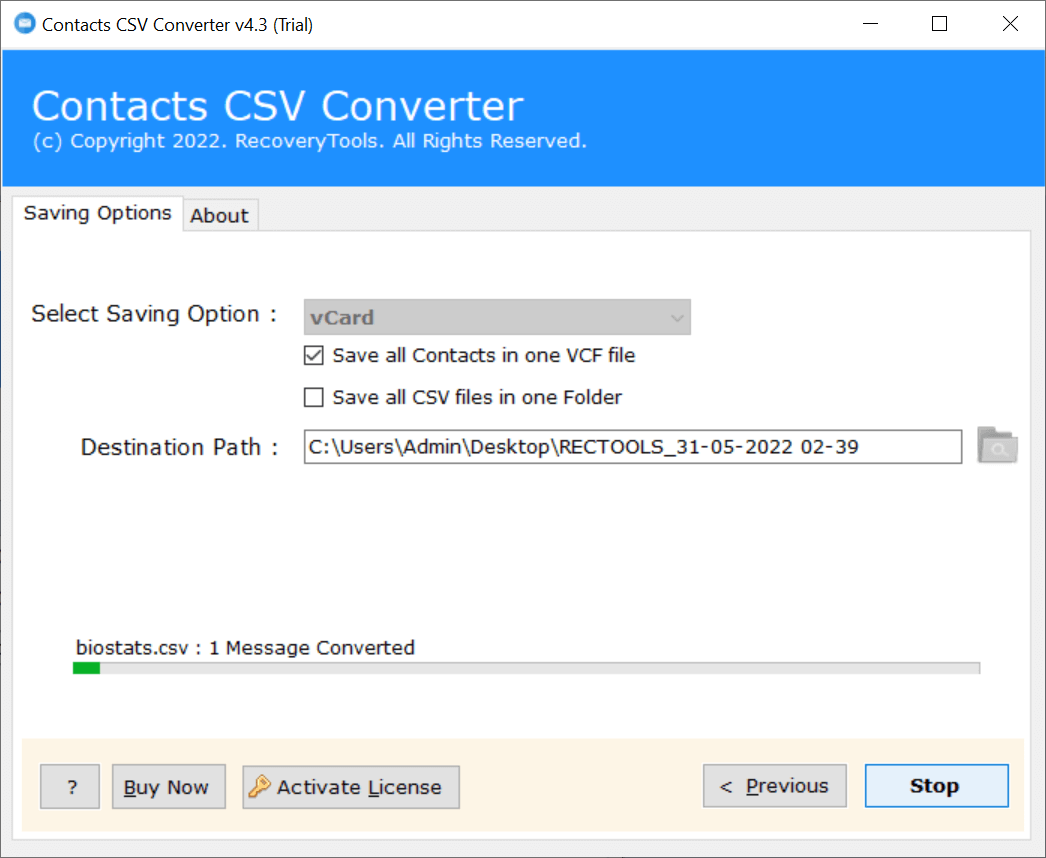The image size is (1046, 858).
Task: Click inside the Destination Path text field
Action: point(632,447)
